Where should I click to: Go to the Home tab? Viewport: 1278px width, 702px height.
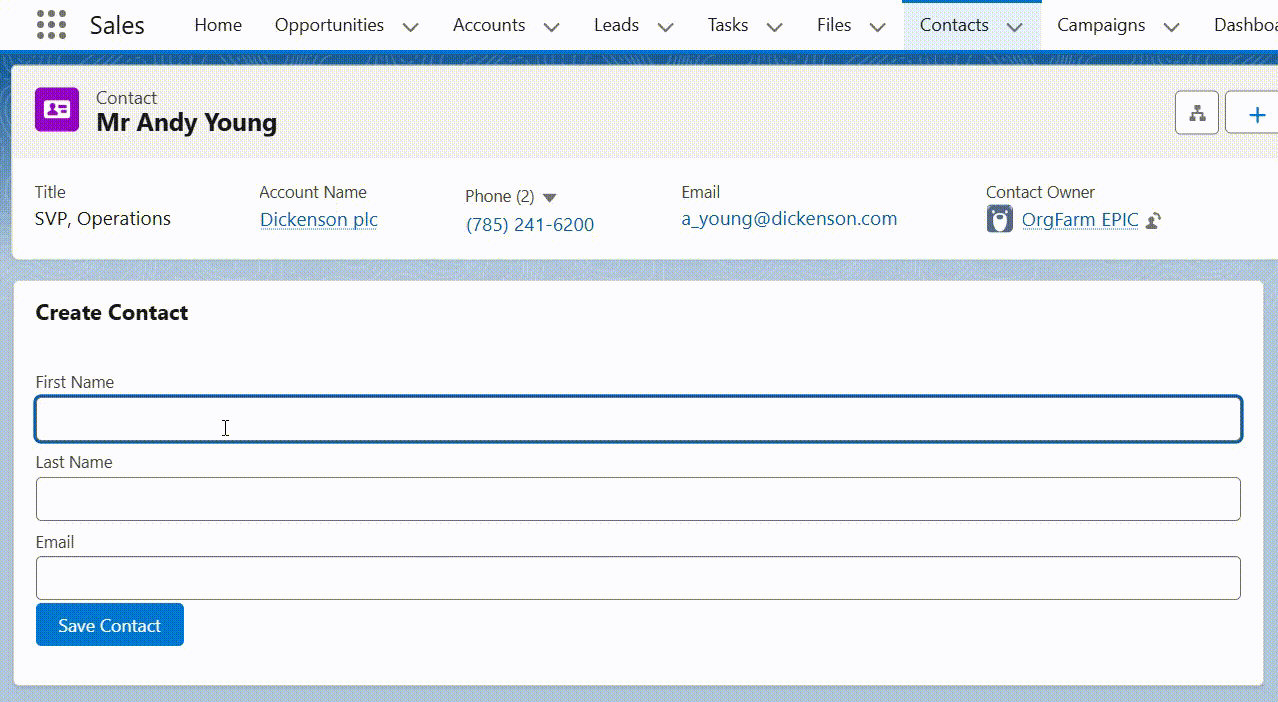pyautogui.click(x=218, y=25)
